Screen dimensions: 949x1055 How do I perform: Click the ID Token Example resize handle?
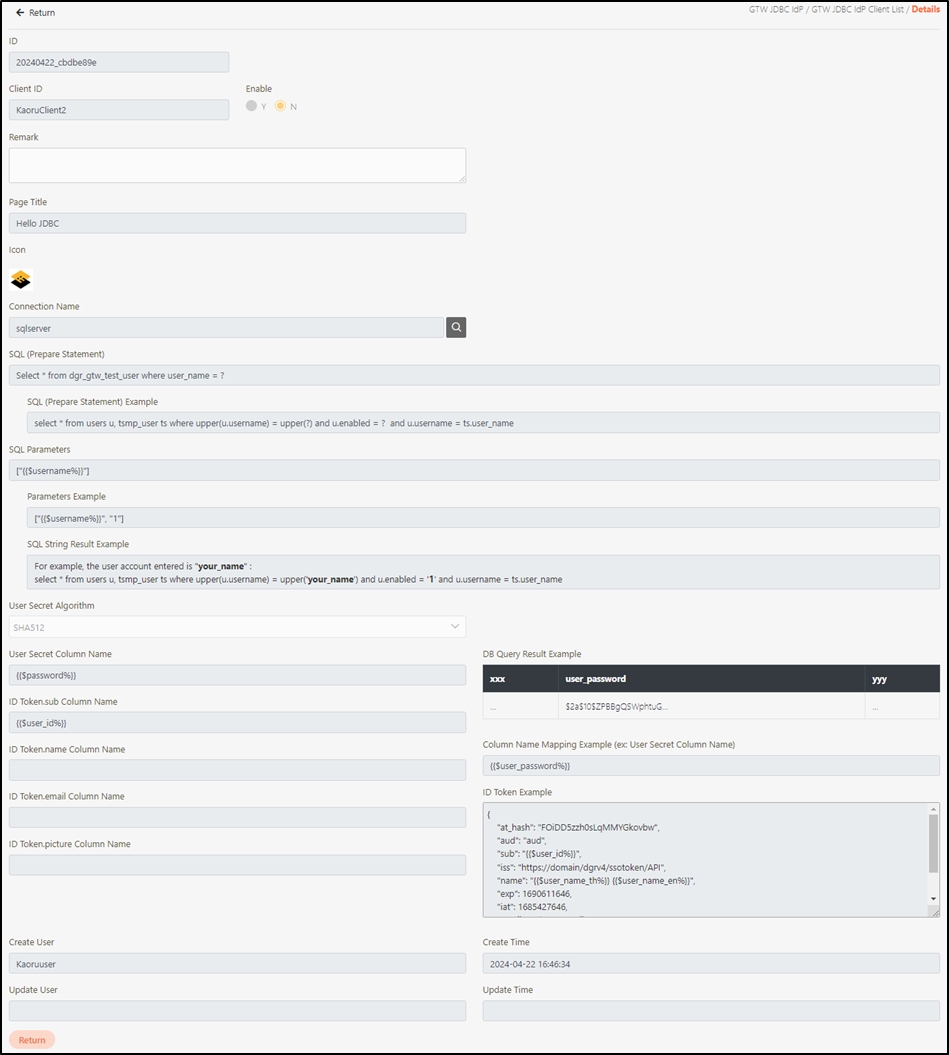(x=934, y=912)
